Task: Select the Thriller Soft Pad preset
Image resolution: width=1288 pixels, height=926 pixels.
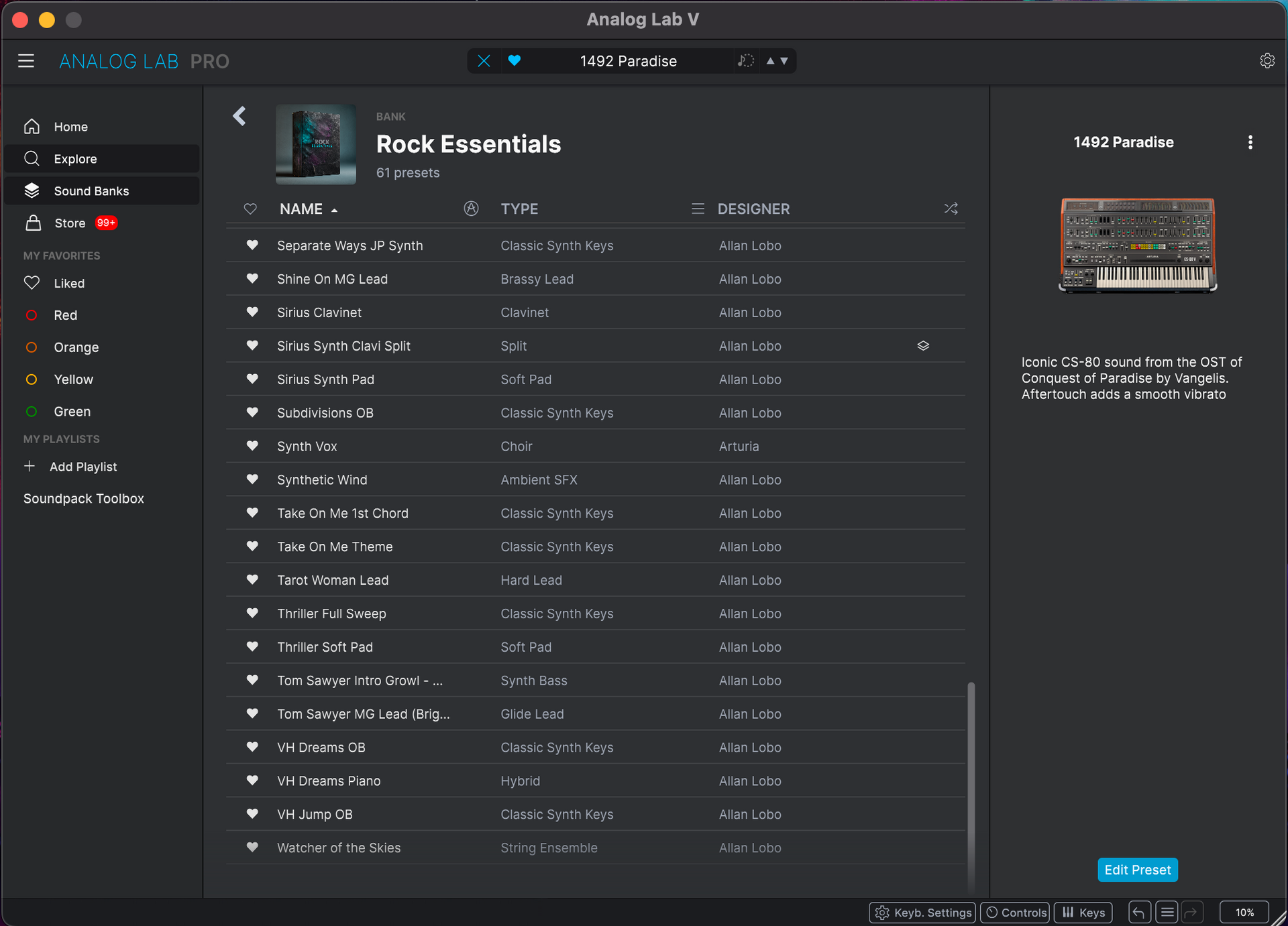Action: [x=596, y=647]
